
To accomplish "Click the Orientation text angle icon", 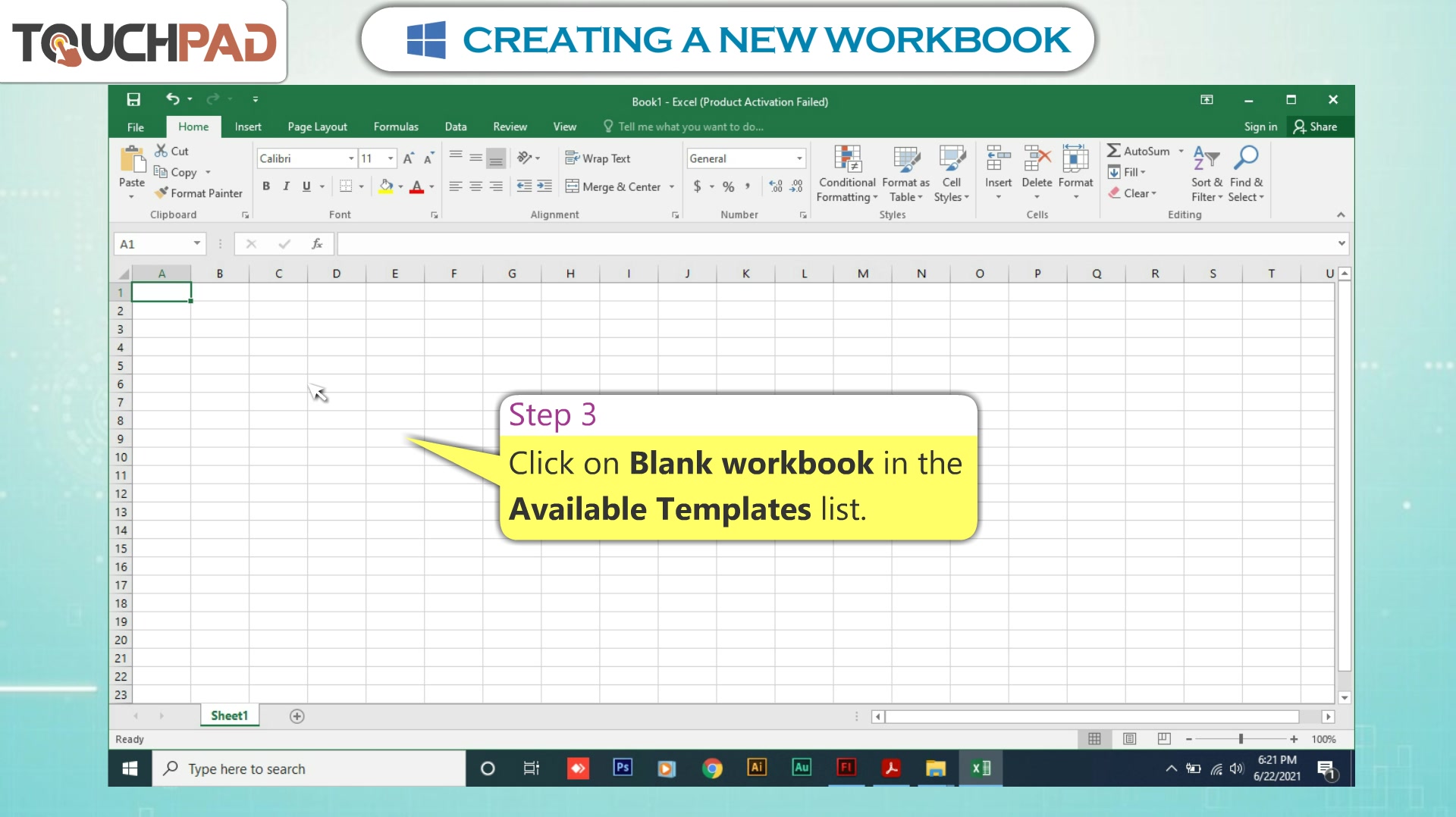I will tap(525, 158).
